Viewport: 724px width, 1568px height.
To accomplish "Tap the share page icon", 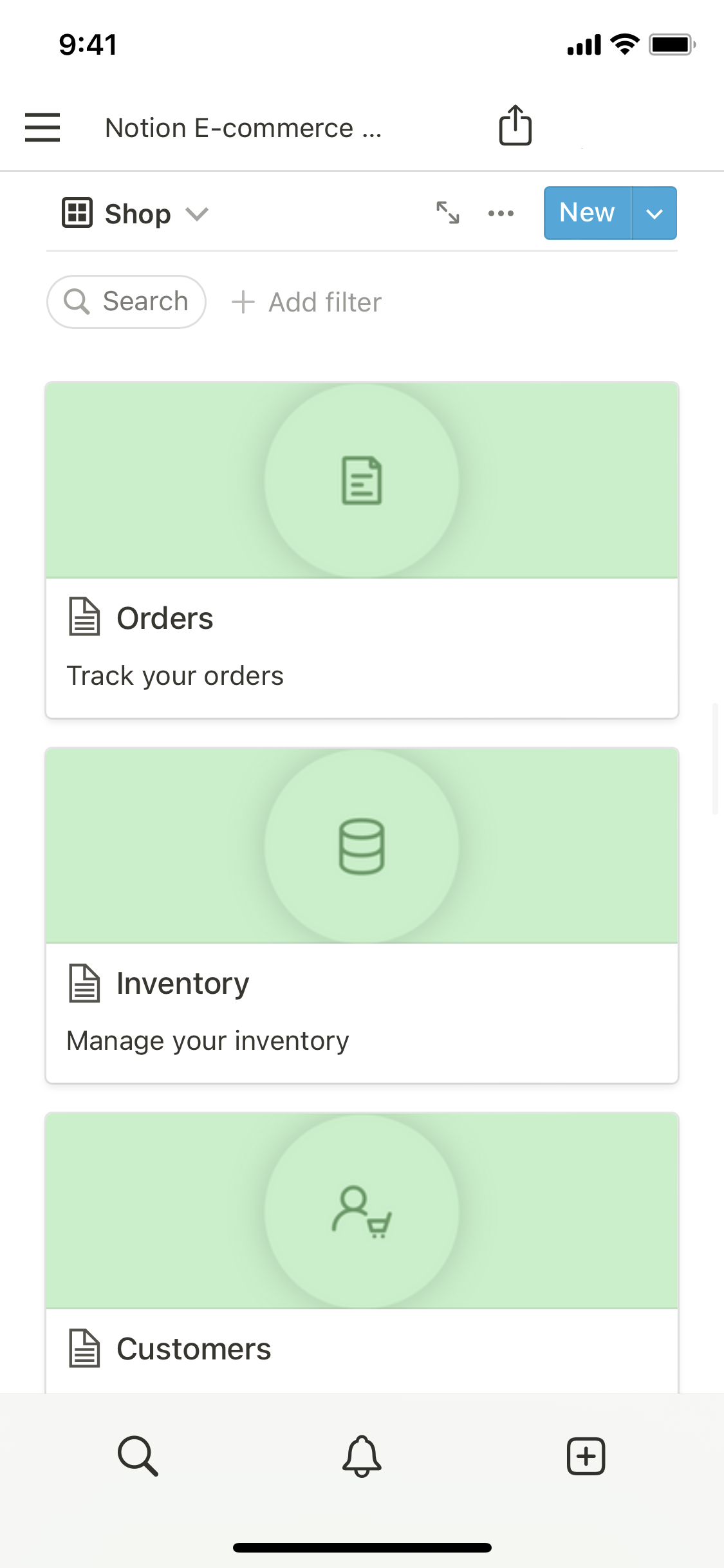I will click(x=515, y=126).
